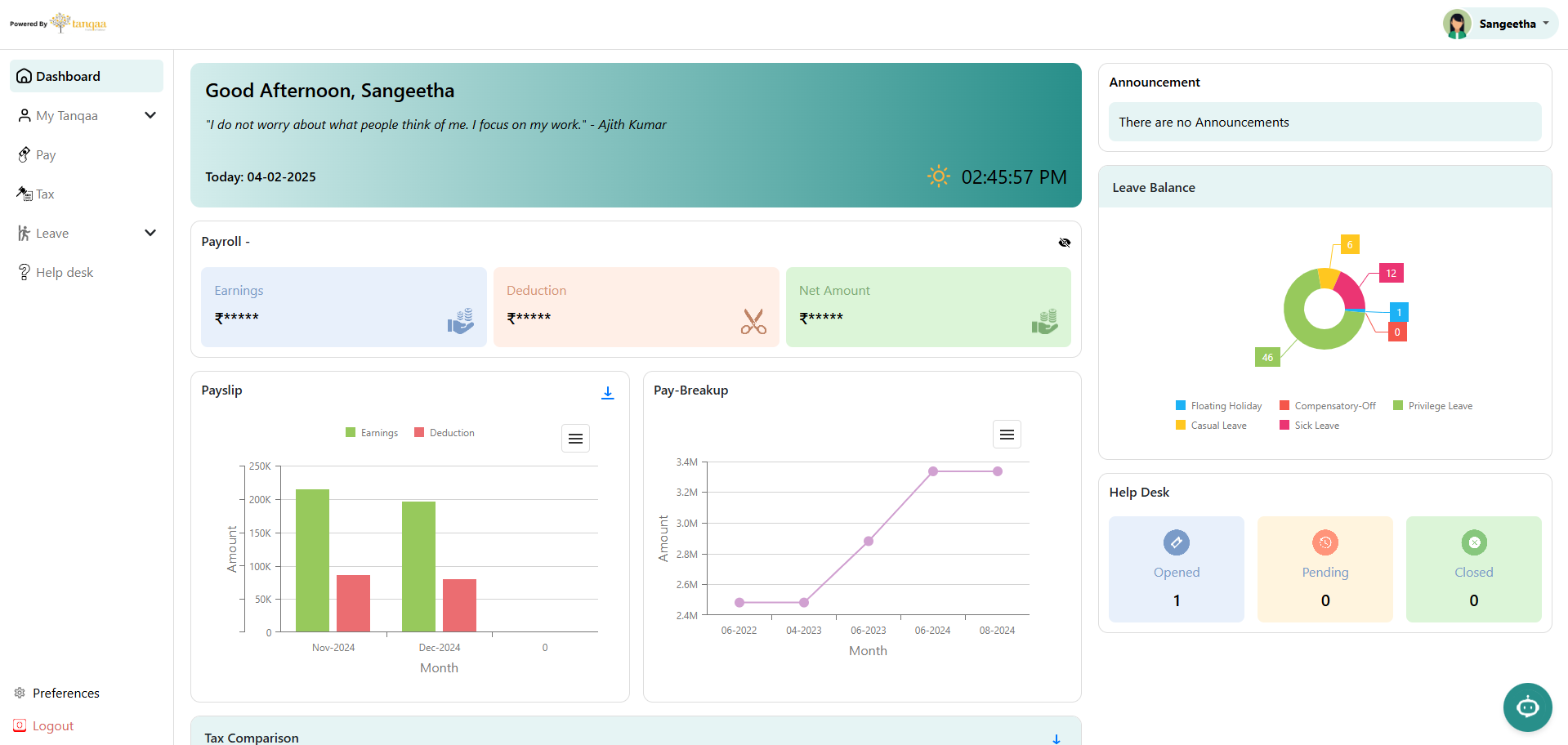Click the Tax Comparison download arrow
Viewport: 1568px width, 745px height.
[x=1056, y=738]
